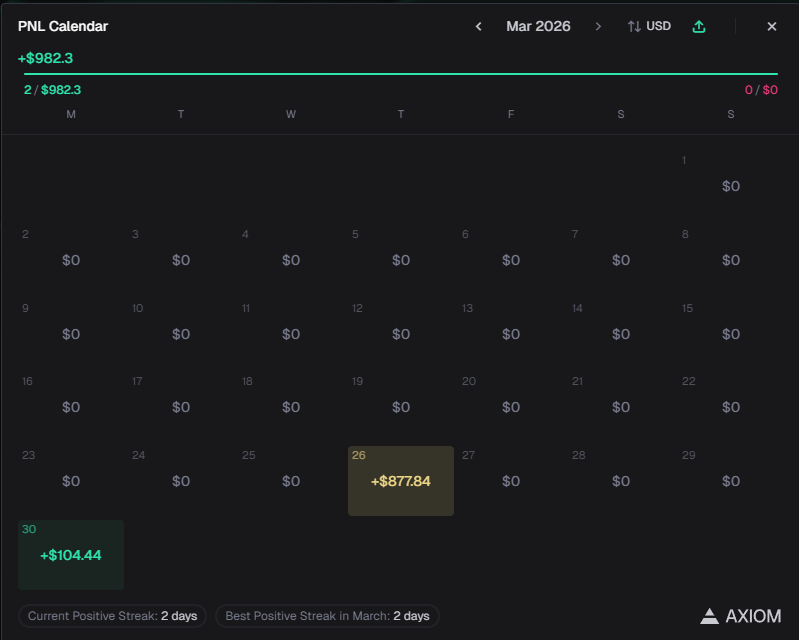Pick the March 16 day cell
The height and width of the screenshot is (640, 799).
pos(71,407)
